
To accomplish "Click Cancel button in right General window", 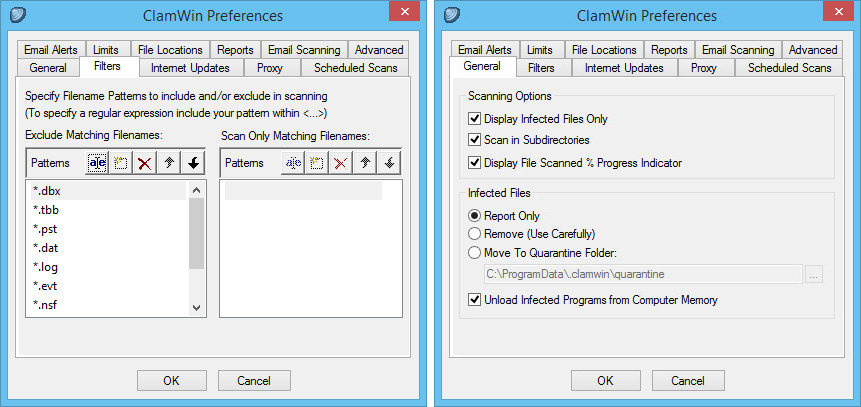I will coord(687,380).
